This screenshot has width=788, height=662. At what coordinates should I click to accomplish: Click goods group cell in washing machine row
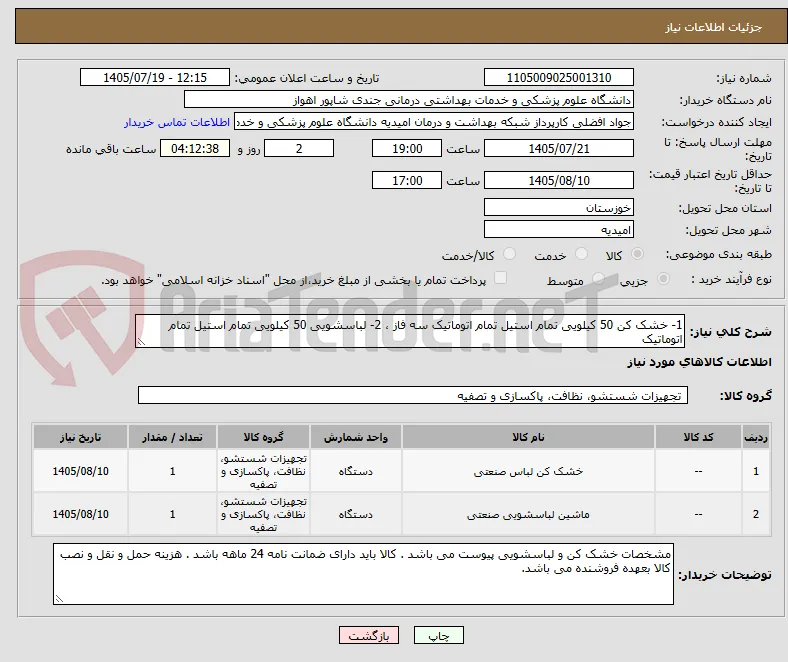[263, 514]
